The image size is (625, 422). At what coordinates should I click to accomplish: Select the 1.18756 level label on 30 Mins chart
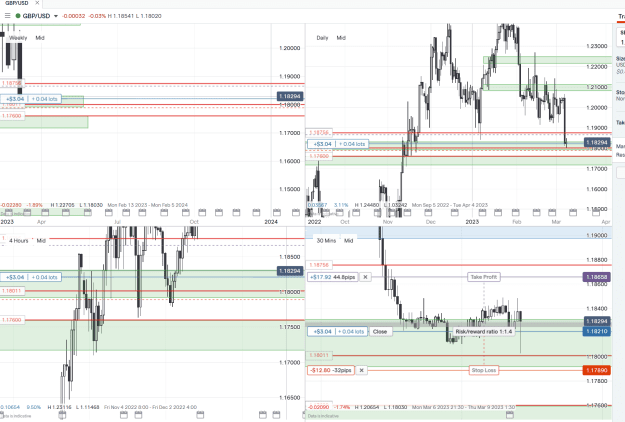pos(318,265)
